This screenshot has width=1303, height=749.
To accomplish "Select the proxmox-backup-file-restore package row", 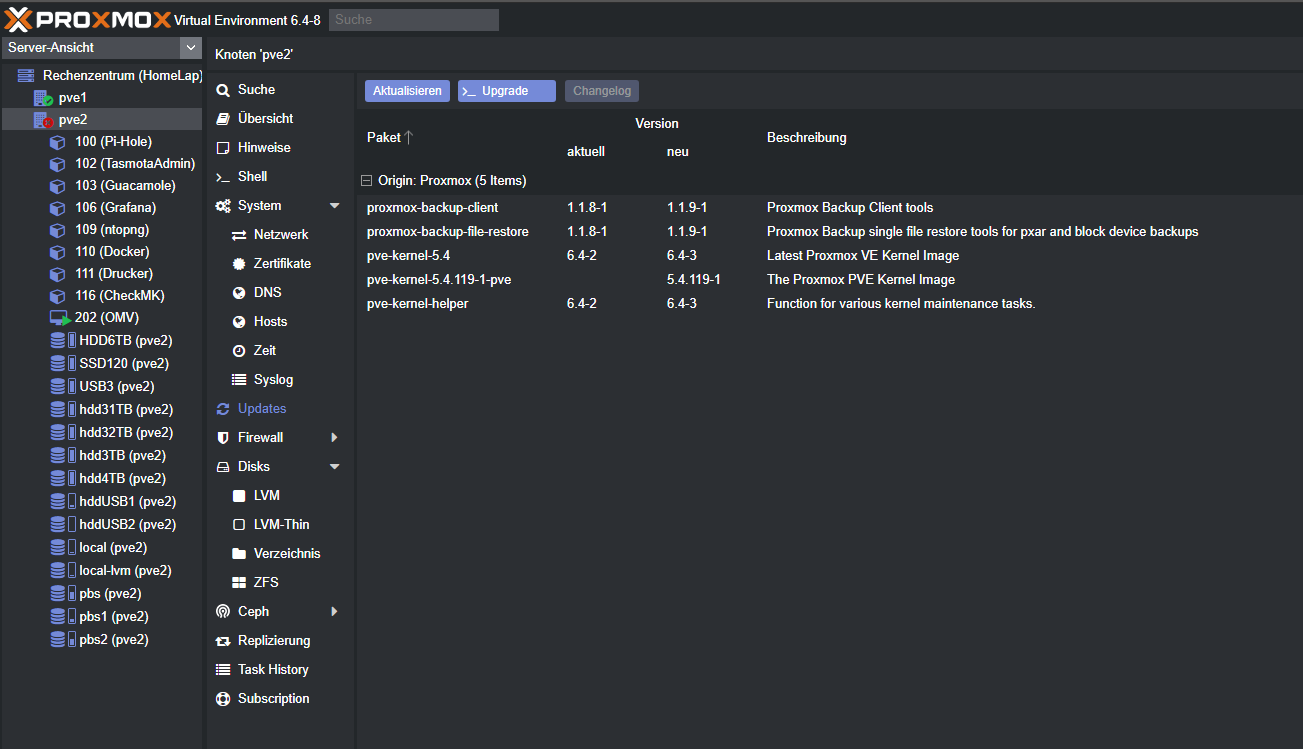I will pos(829,232).
